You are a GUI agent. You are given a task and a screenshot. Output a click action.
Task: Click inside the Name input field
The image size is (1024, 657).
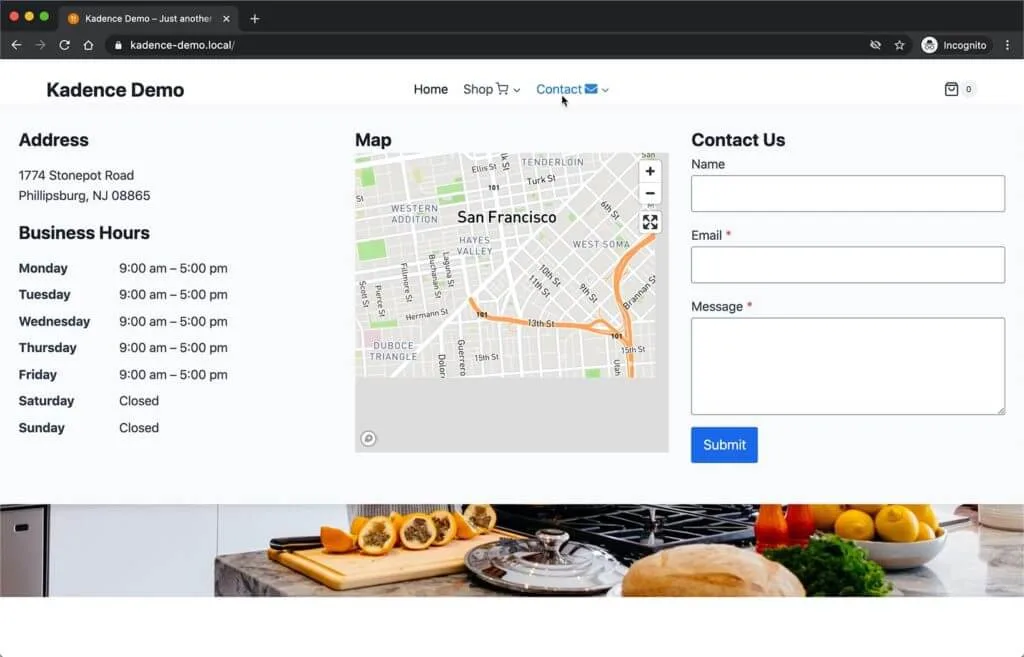pyautogui.click(x=847, y=194)
